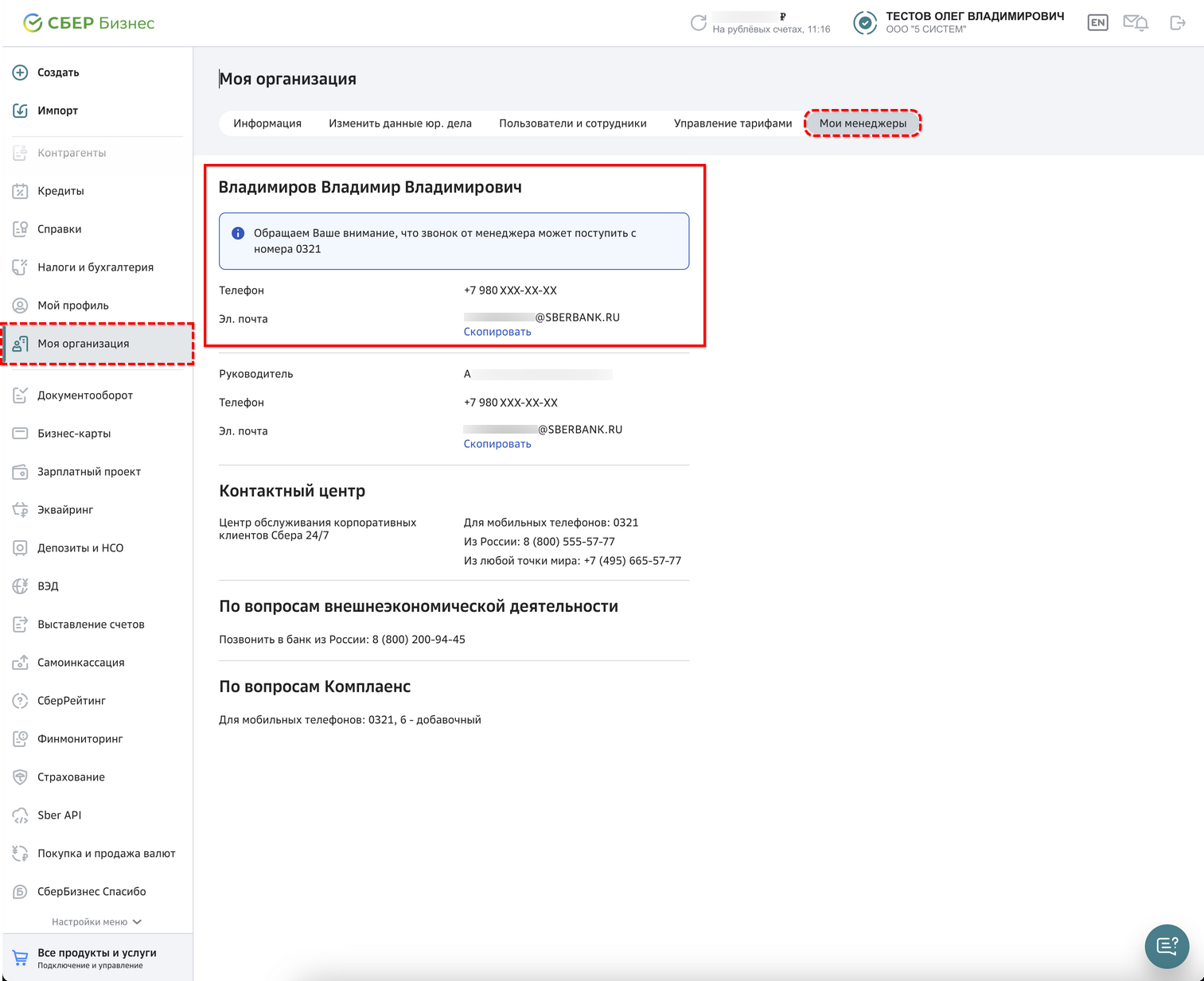Viewport: 1204px width, 981px height.
Task: Open the chat support floating button
Action: pyautogui.click(x=1167, y=946)
